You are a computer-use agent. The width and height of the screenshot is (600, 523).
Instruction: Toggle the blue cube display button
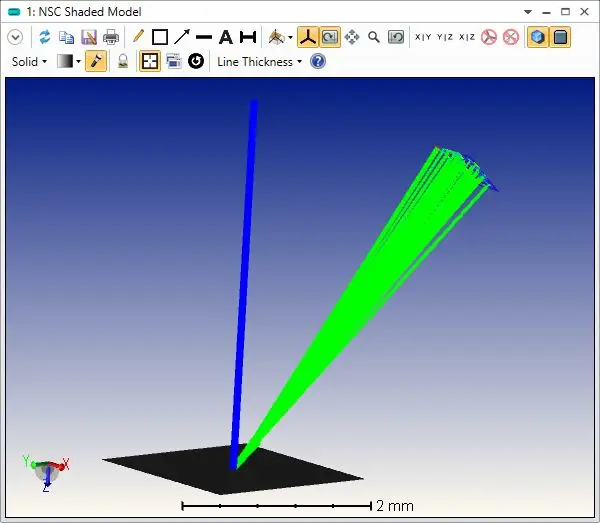[538, 37]
